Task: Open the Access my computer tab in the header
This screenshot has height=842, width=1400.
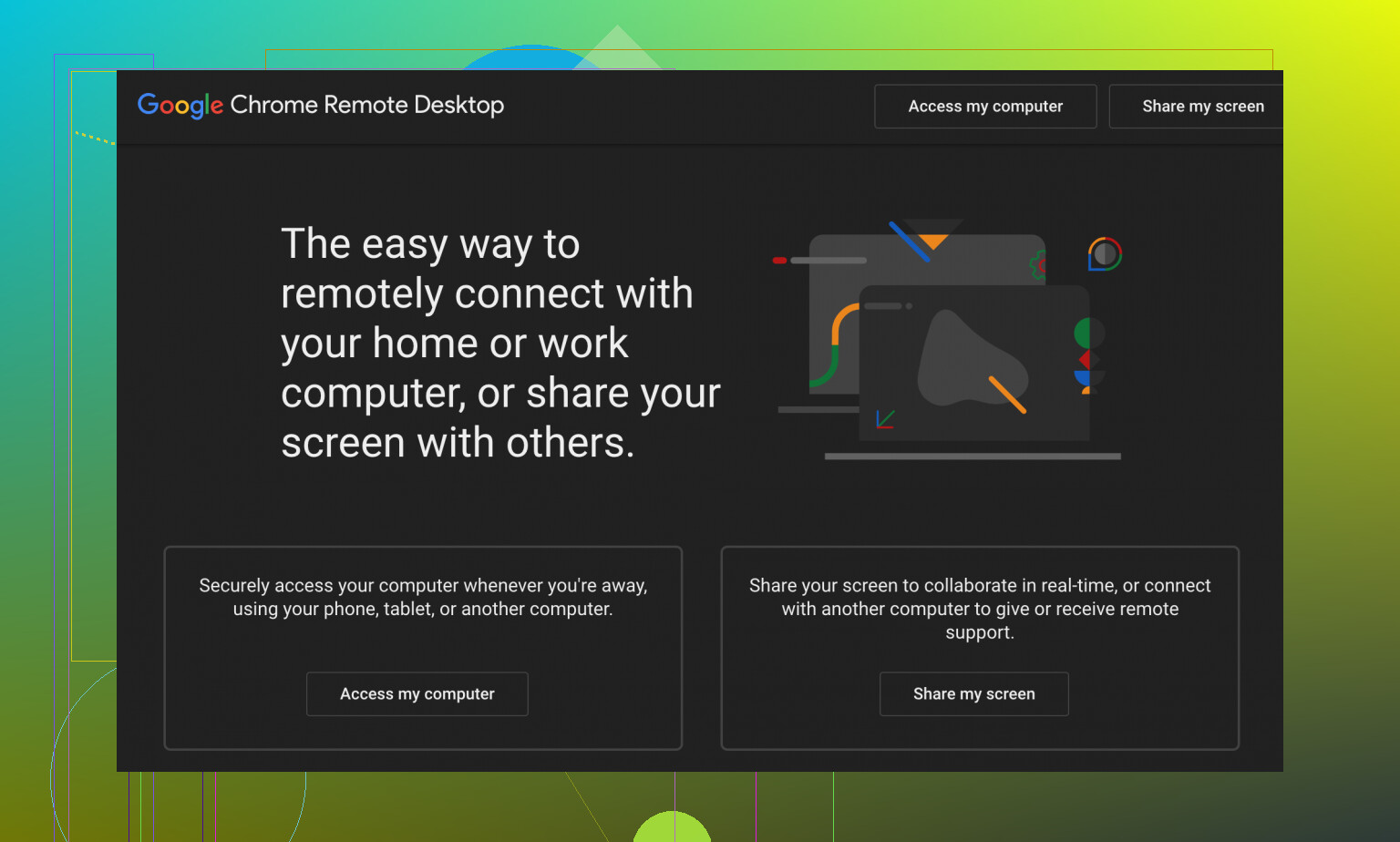Action: (x=985, y=107)
